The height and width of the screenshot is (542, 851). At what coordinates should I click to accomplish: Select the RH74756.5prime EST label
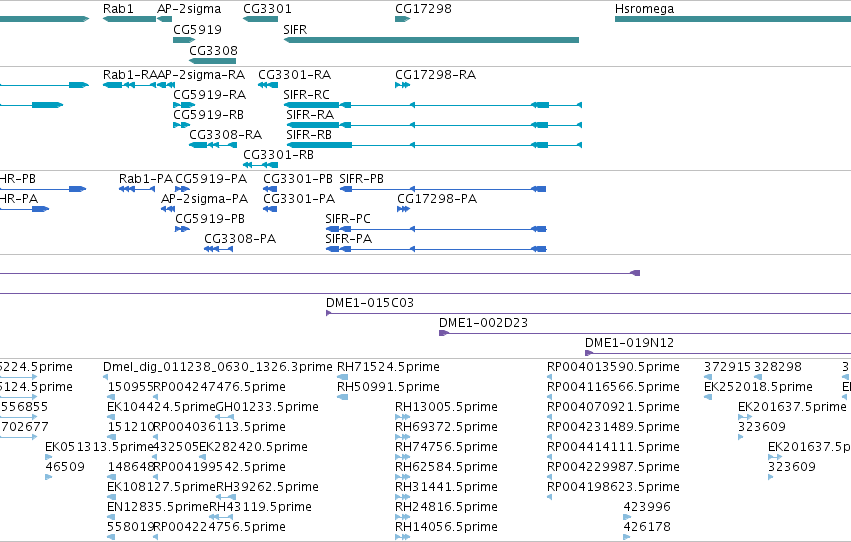coord(446,447)
